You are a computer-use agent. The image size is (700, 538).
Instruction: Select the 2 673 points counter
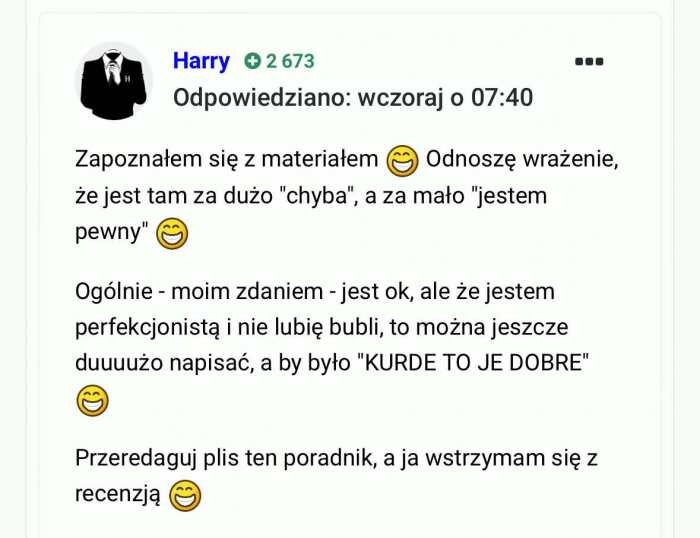(290, 61)
